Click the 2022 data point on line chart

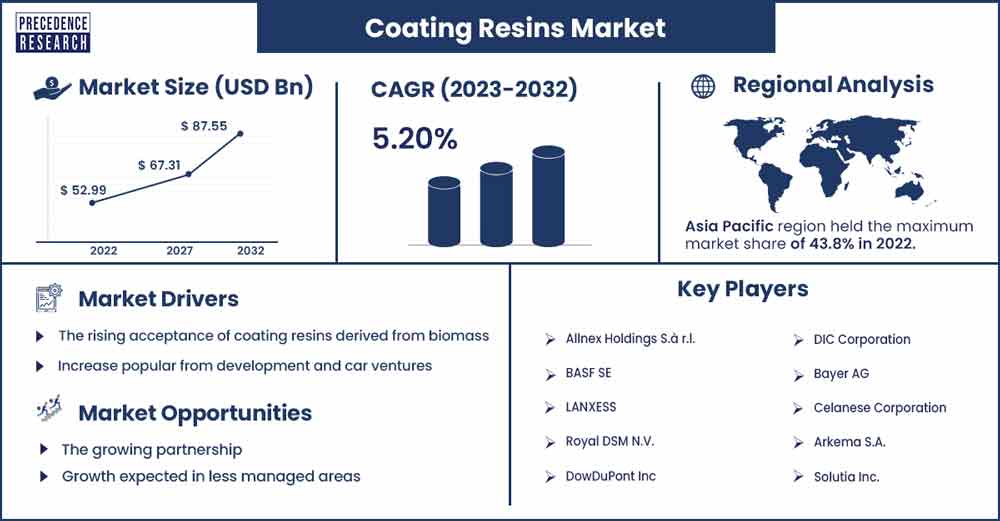tap(92, 203)
